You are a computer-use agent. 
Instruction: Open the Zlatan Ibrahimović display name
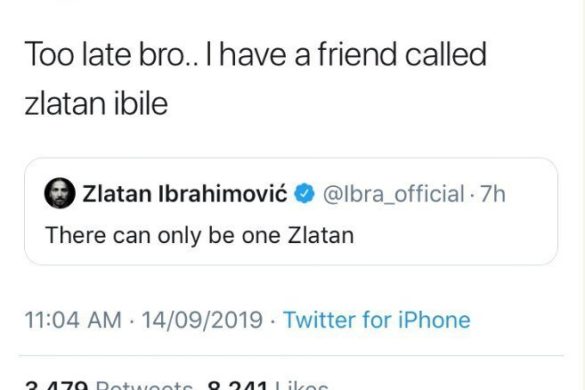coord(185,194)
